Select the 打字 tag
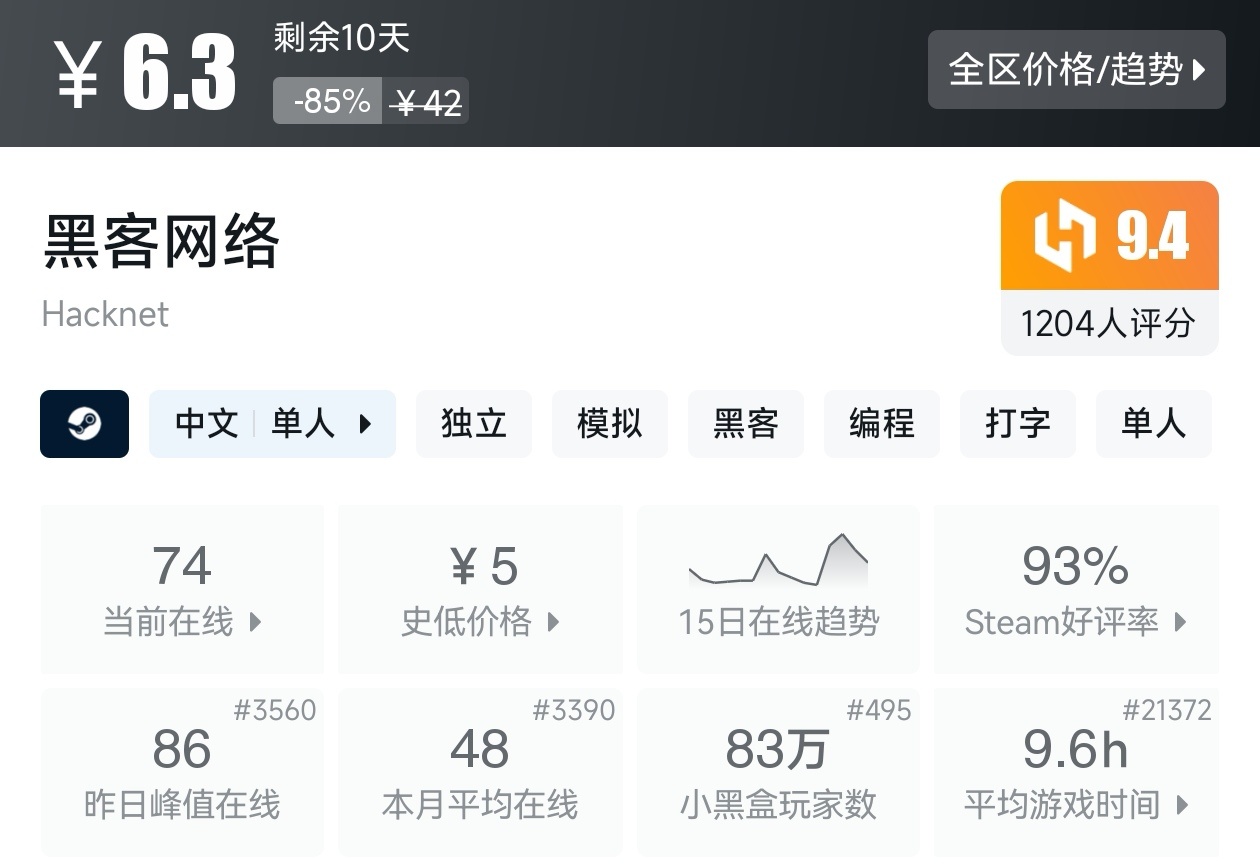1260x865 pixels. (x=1017, y=424)
